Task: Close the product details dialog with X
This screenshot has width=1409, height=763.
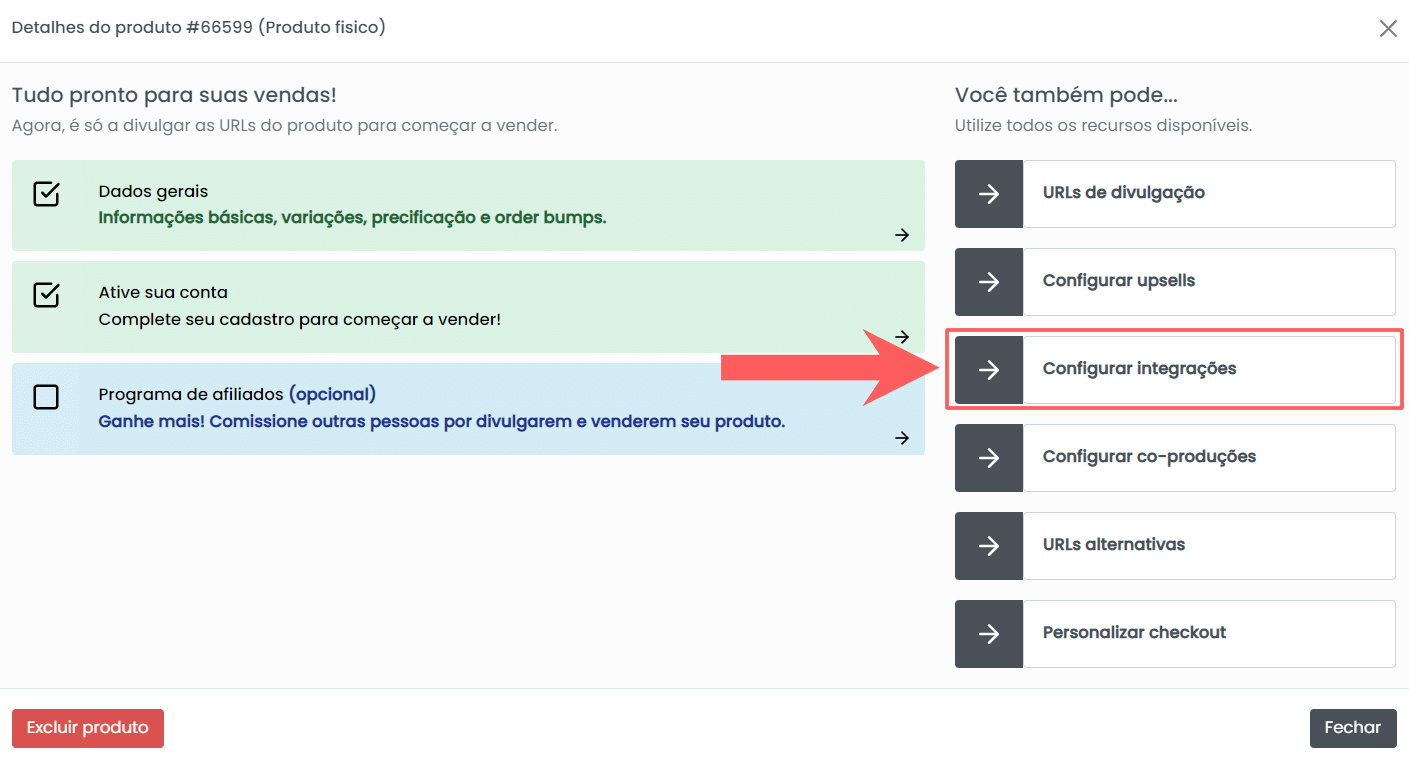Action: tap(1388, 29)
